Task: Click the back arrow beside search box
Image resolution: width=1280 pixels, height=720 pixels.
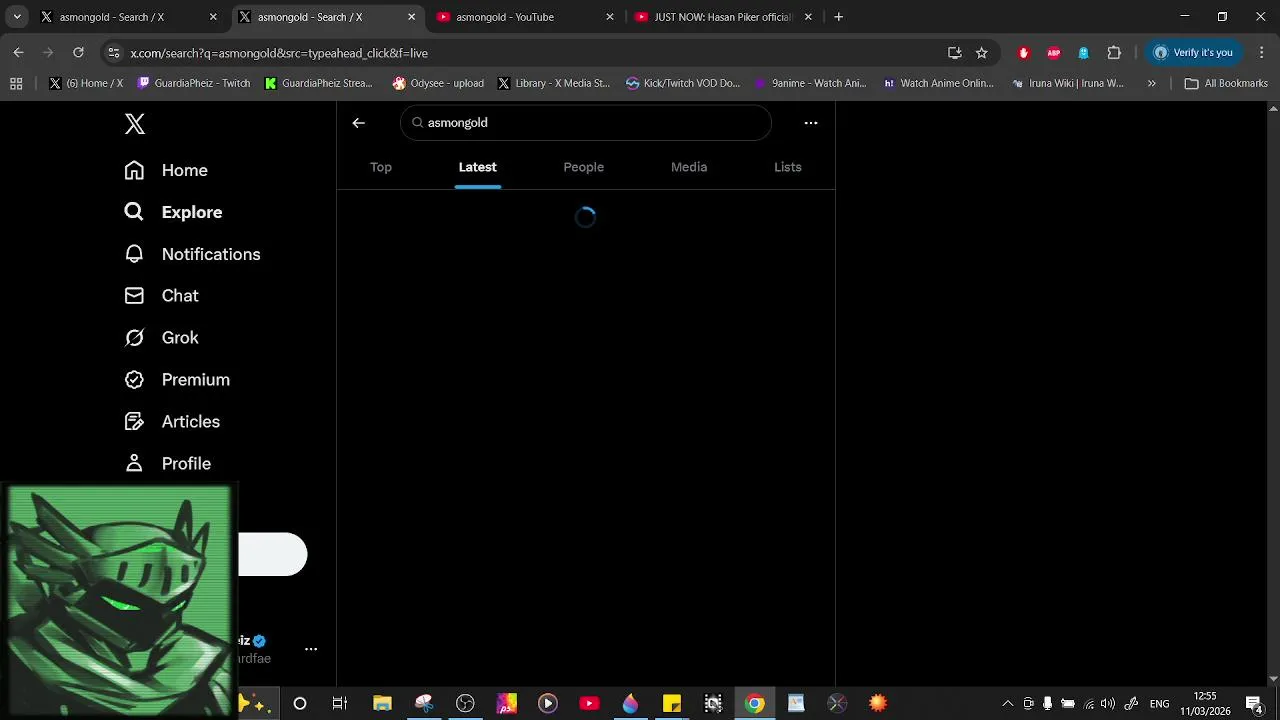Action: click(x=359, y=123)
